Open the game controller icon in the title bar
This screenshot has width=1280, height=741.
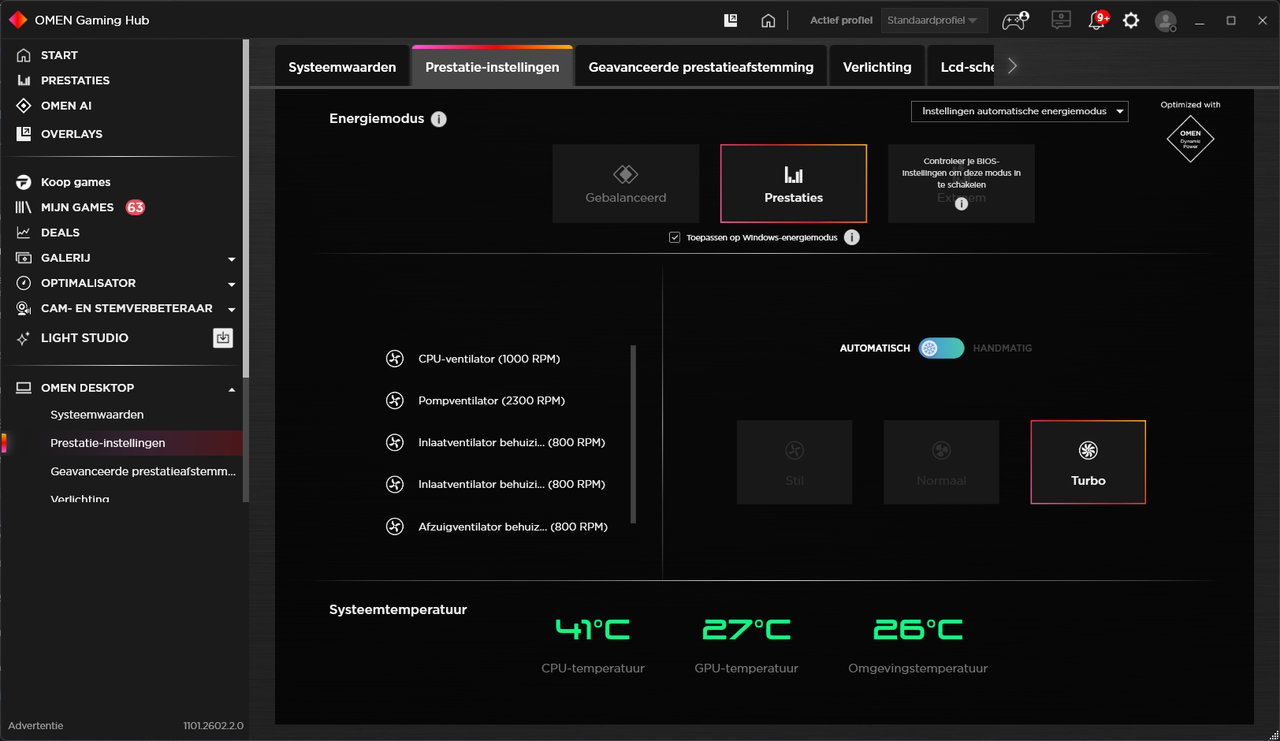[1017, 20]
